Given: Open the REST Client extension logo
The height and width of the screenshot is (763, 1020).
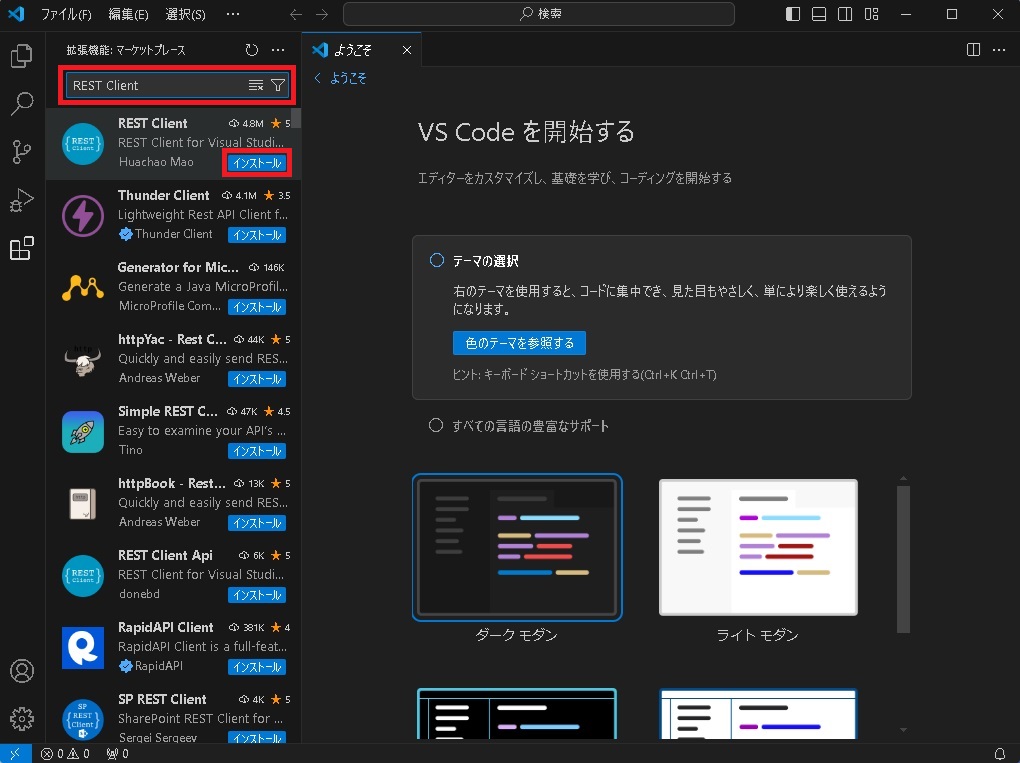Looking at the screenshot, I should [83, 144].
